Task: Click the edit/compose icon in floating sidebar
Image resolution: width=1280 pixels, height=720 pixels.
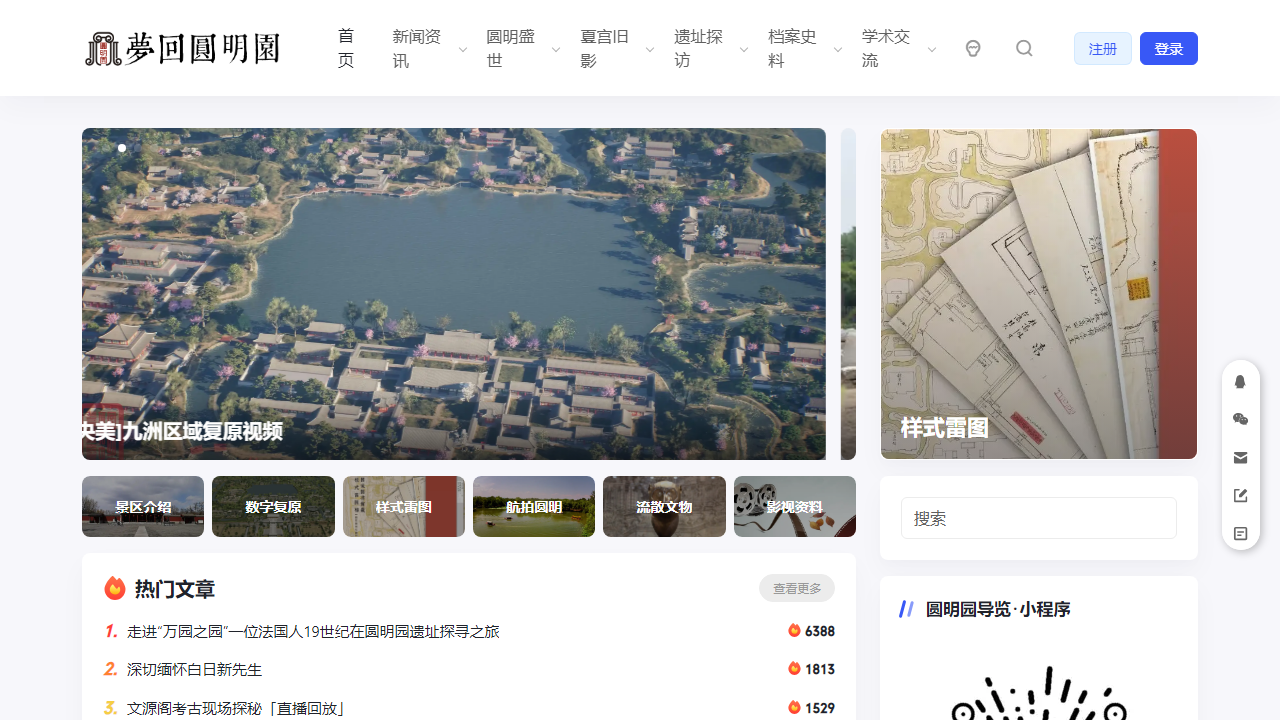Action: (x=1241, y=495)
